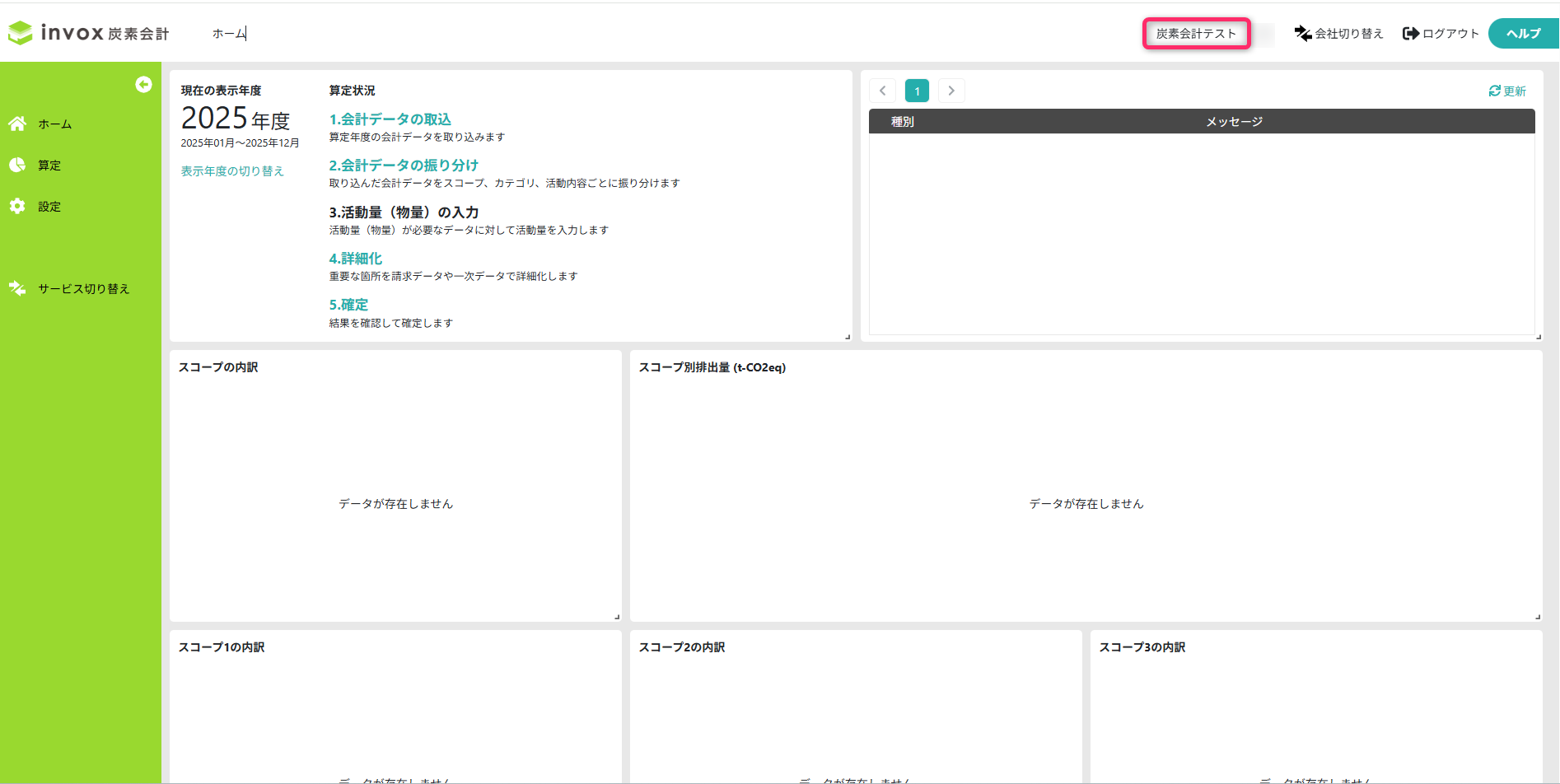Open 1.会計データの取込 step
Screen dimensions: 1560x784
[390, 119]
